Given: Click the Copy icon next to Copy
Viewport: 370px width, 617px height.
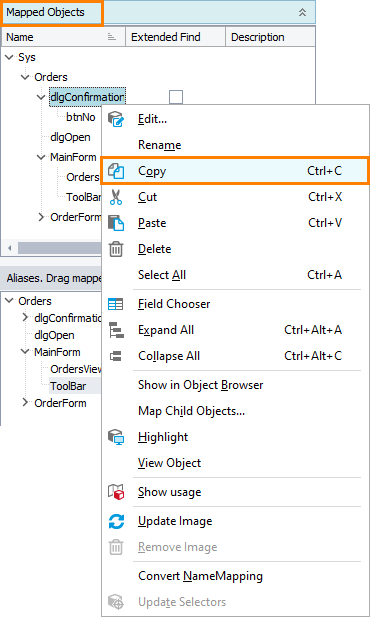Looking at the screenshot, I should [x=116, y=171].
